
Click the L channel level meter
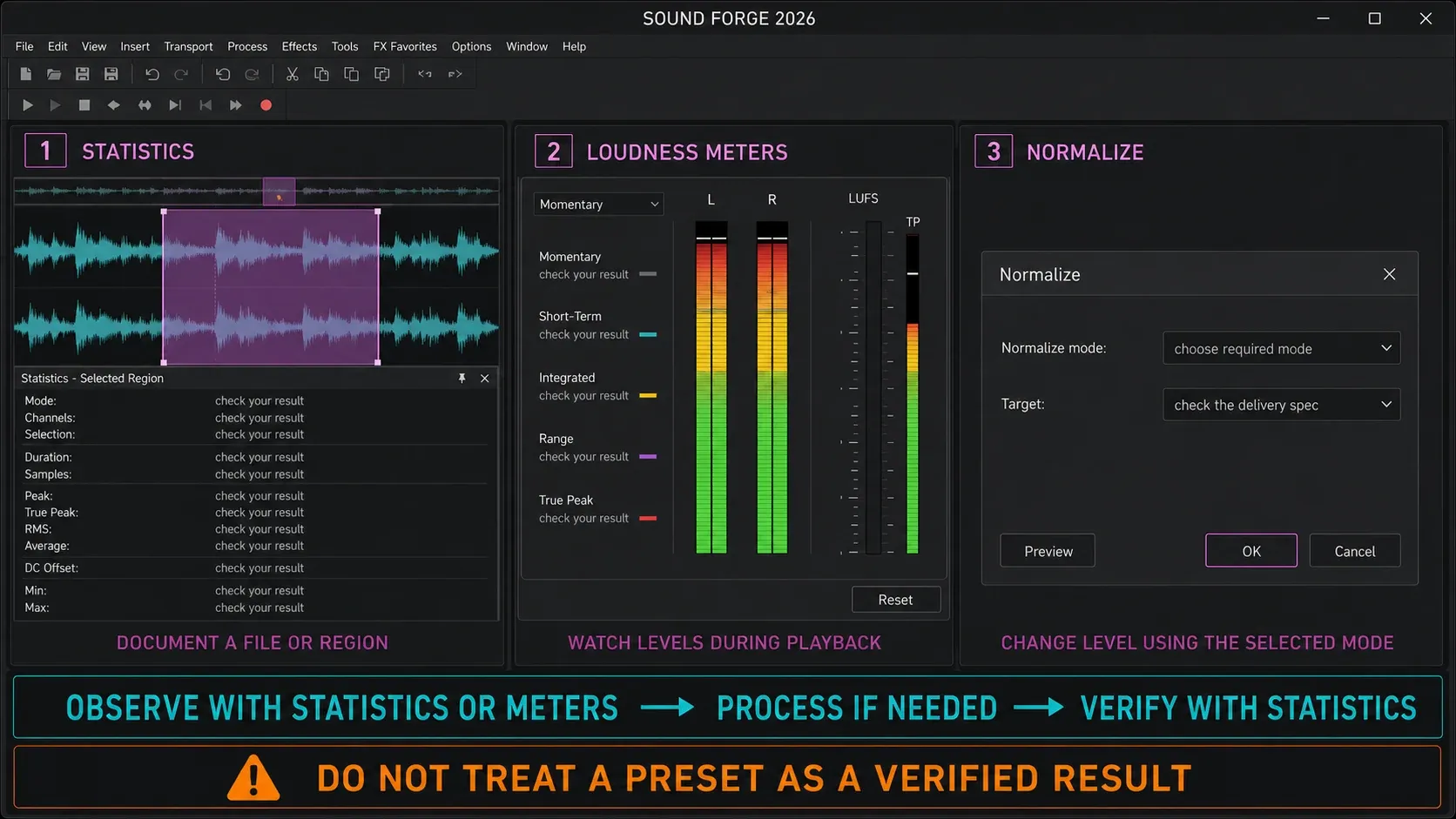click(711, 387)
